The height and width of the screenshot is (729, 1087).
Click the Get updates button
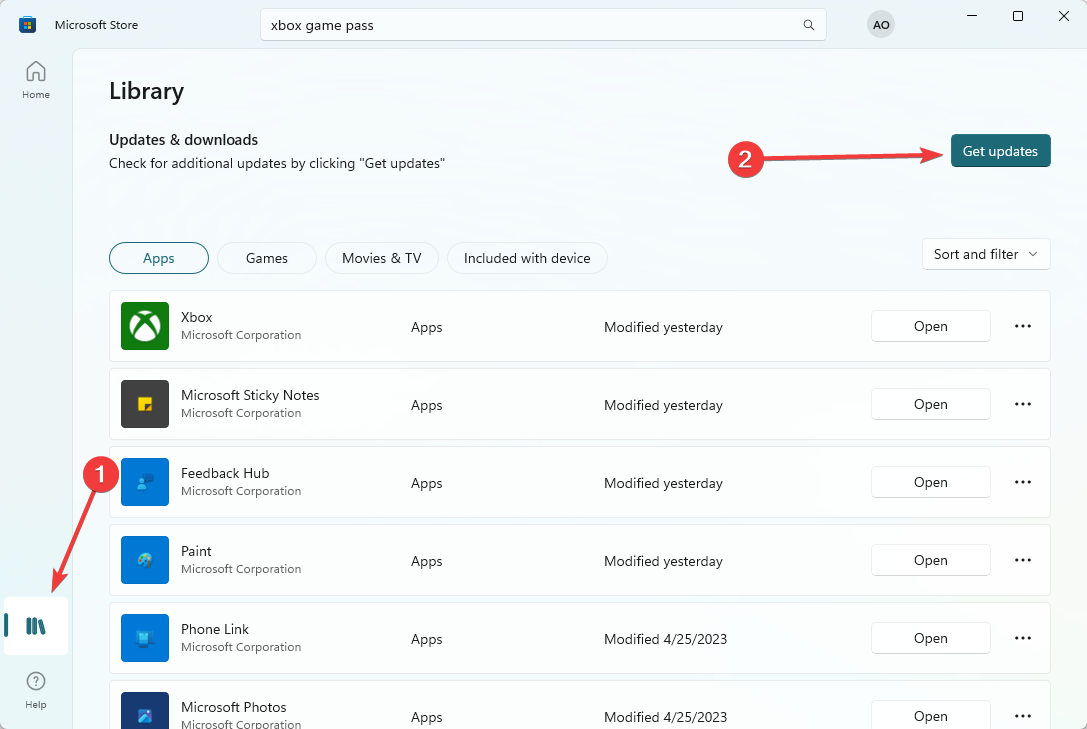tap(1000, 150)
